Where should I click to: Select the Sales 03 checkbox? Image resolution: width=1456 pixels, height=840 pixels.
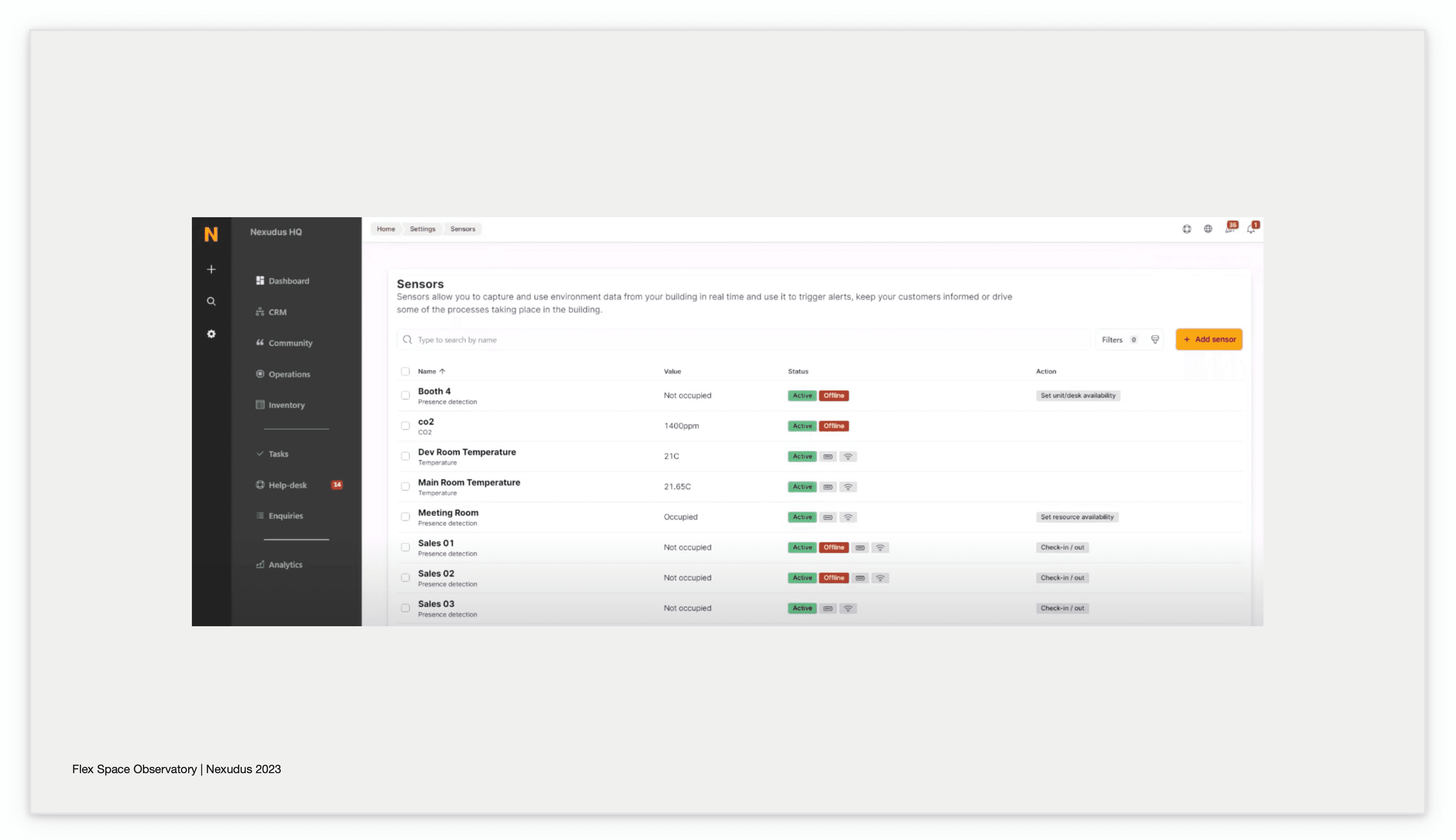[x=405, y=608]
